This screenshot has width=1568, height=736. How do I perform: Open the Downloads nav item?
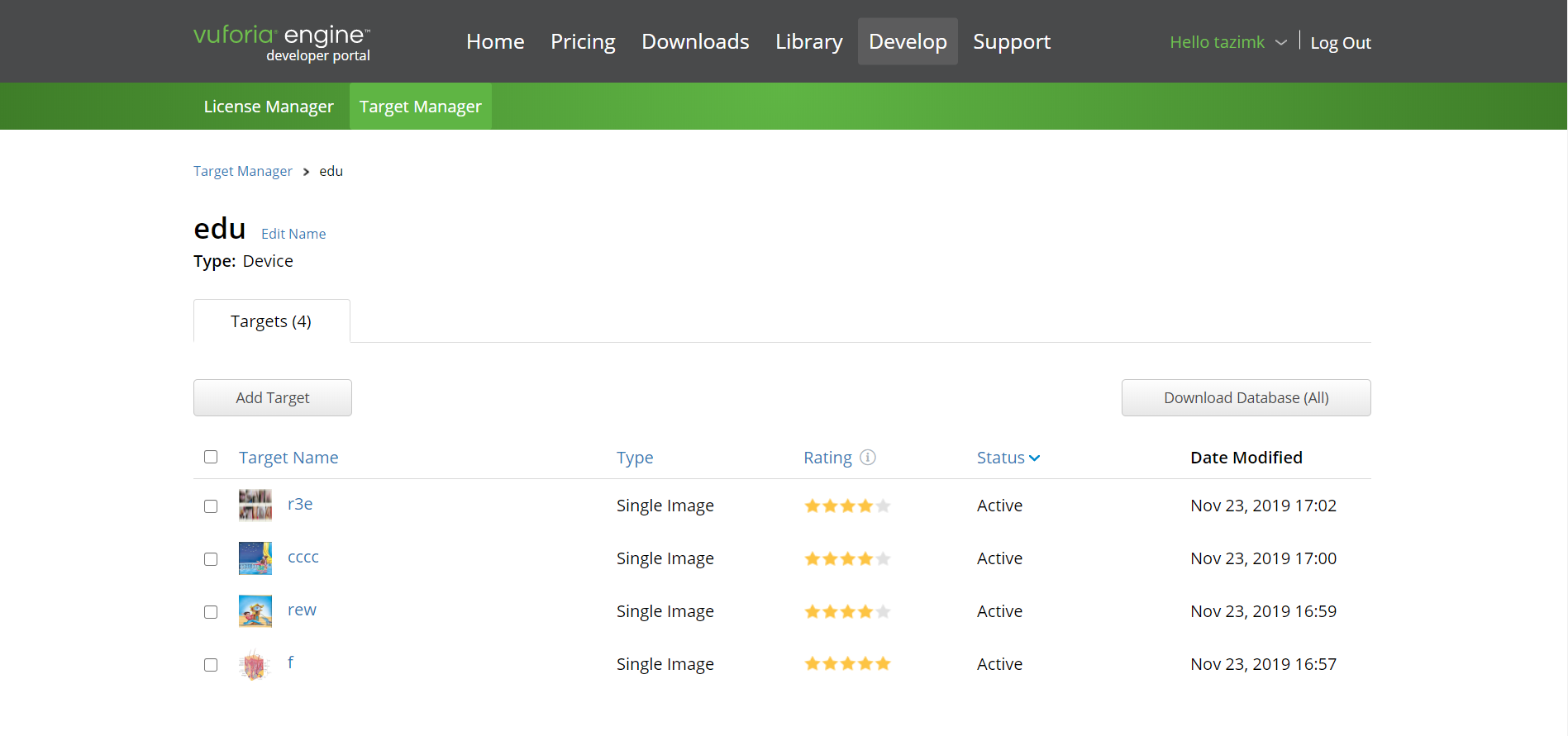[695, 41]
